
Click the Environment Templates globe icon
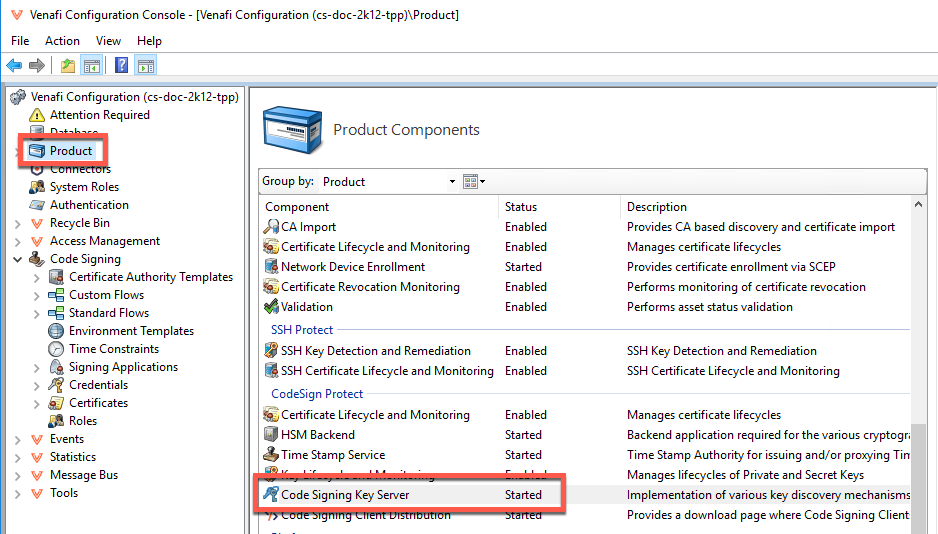tap(56, 331)
